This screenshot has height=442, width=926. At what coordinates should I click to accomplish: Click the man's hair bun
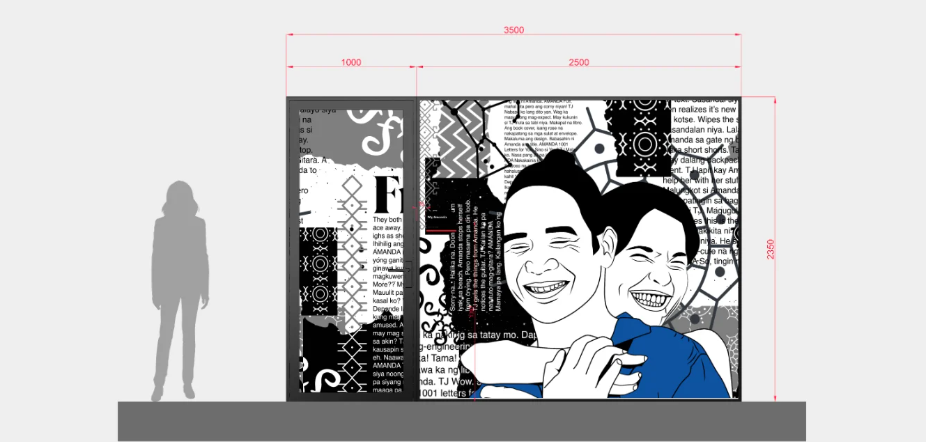point(559,161)
